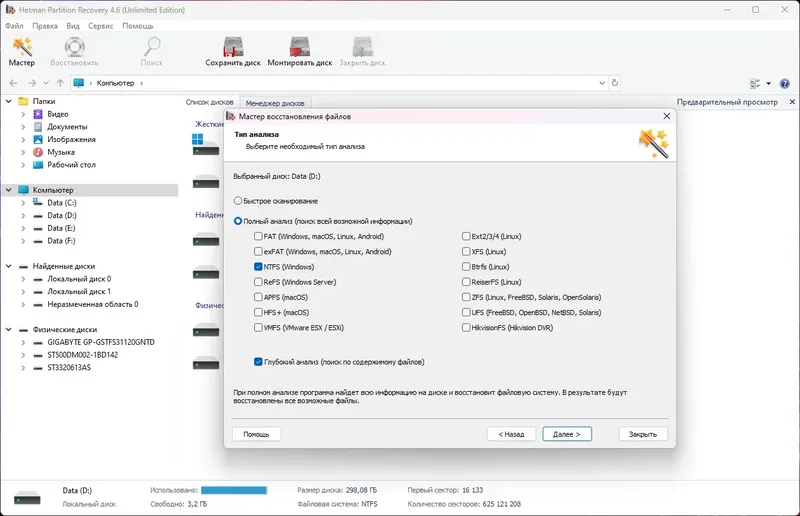The image size is (800, 516).
Task: Open the help question mark icon
Action: coord(785,83)
